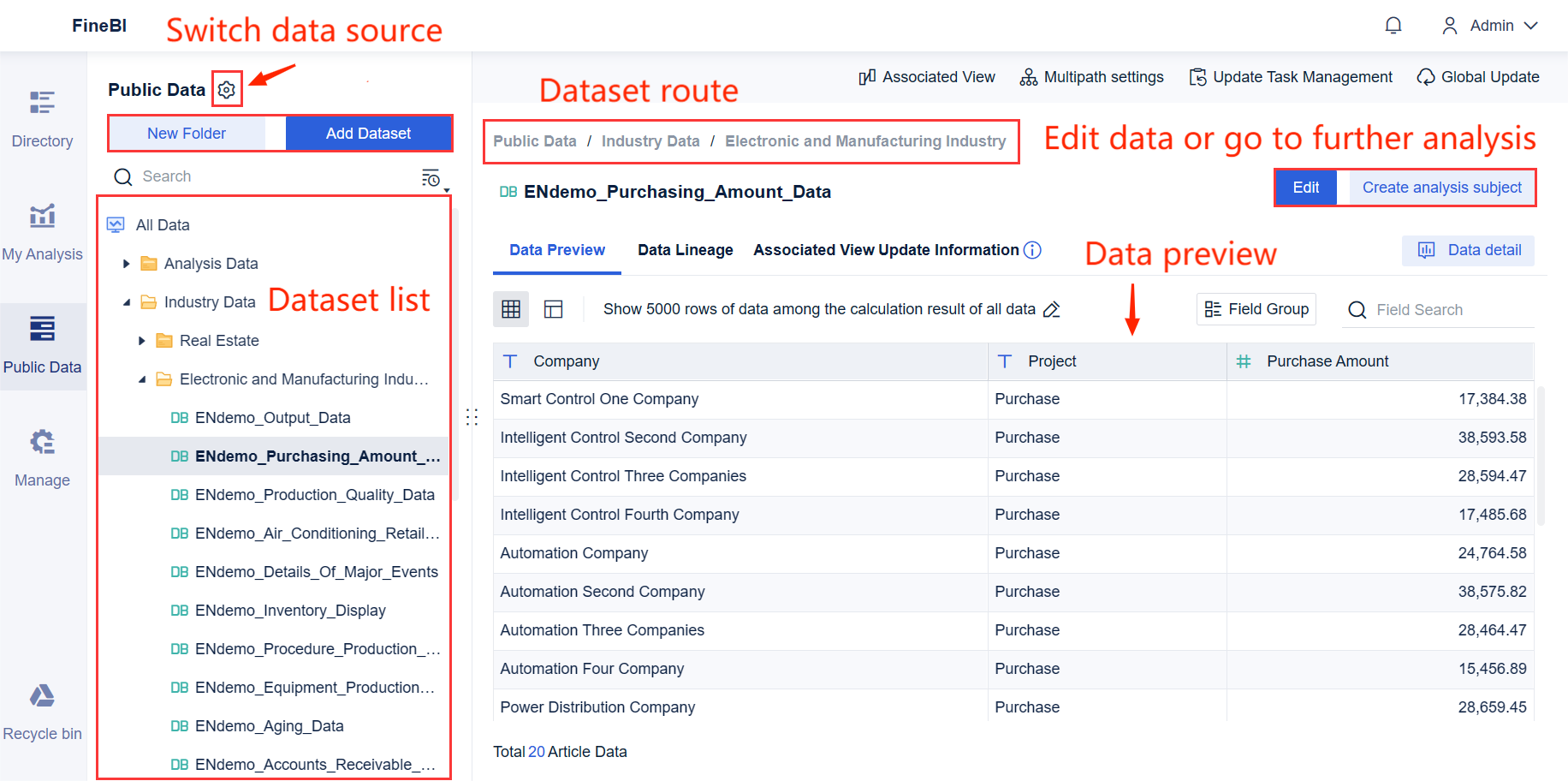Click the dataset list filter icon next to Search
The width and height of the screenshot is (1568, 781).
click(x=432, y=178)
